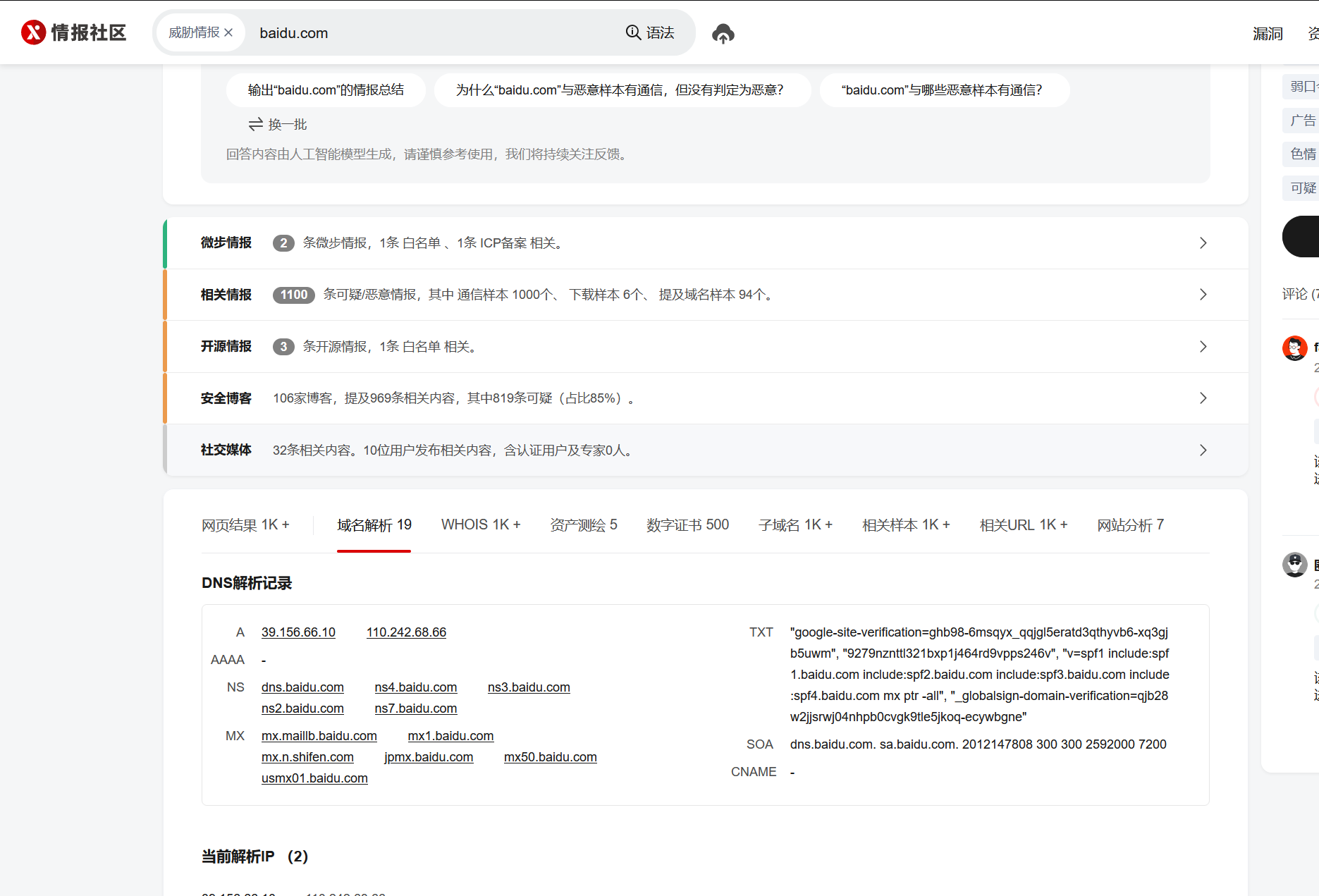Image resolution: width=1319 pixels, height=896 pixels.
Task: Click the red-haired commenter avatar
Action: click(1294, 348)
